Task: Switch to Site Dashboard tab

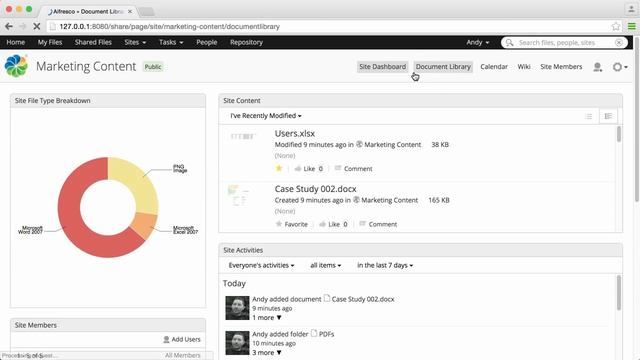Action: [x=382, y=67]
